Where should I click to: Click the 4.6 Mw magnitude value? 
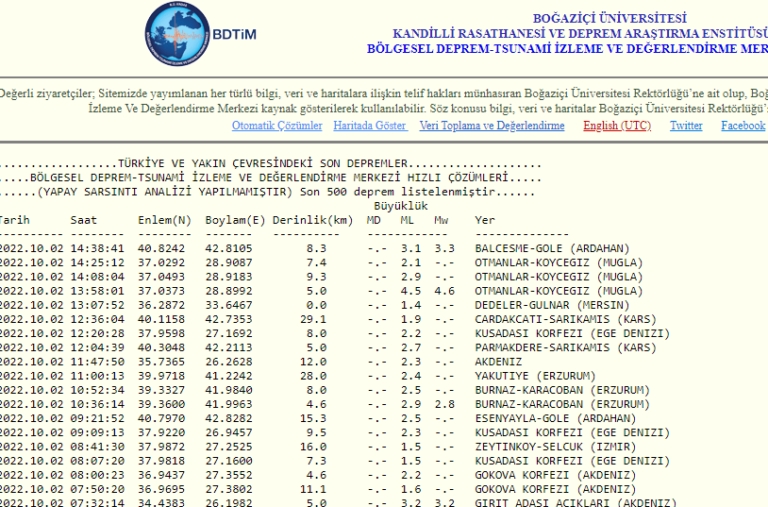point(445,291)
